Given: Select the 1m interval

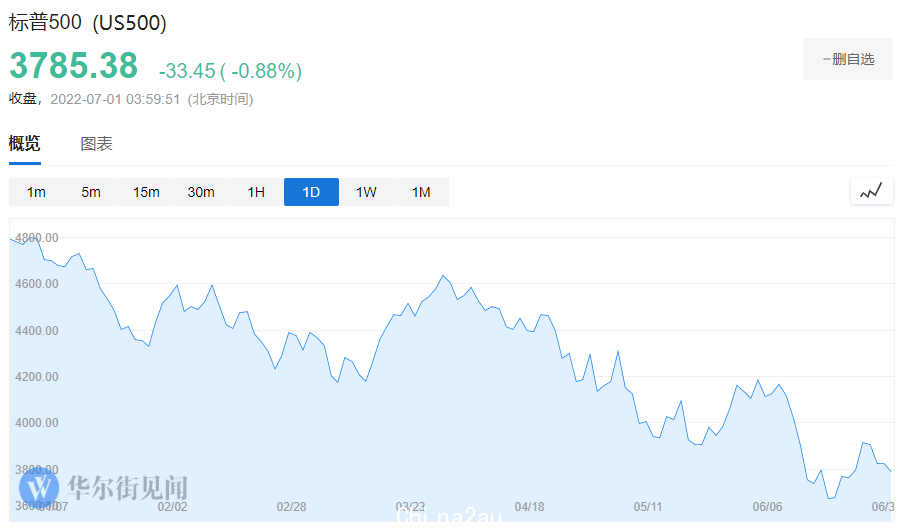Looking at the screenshot, I should [x=36, y=192].
